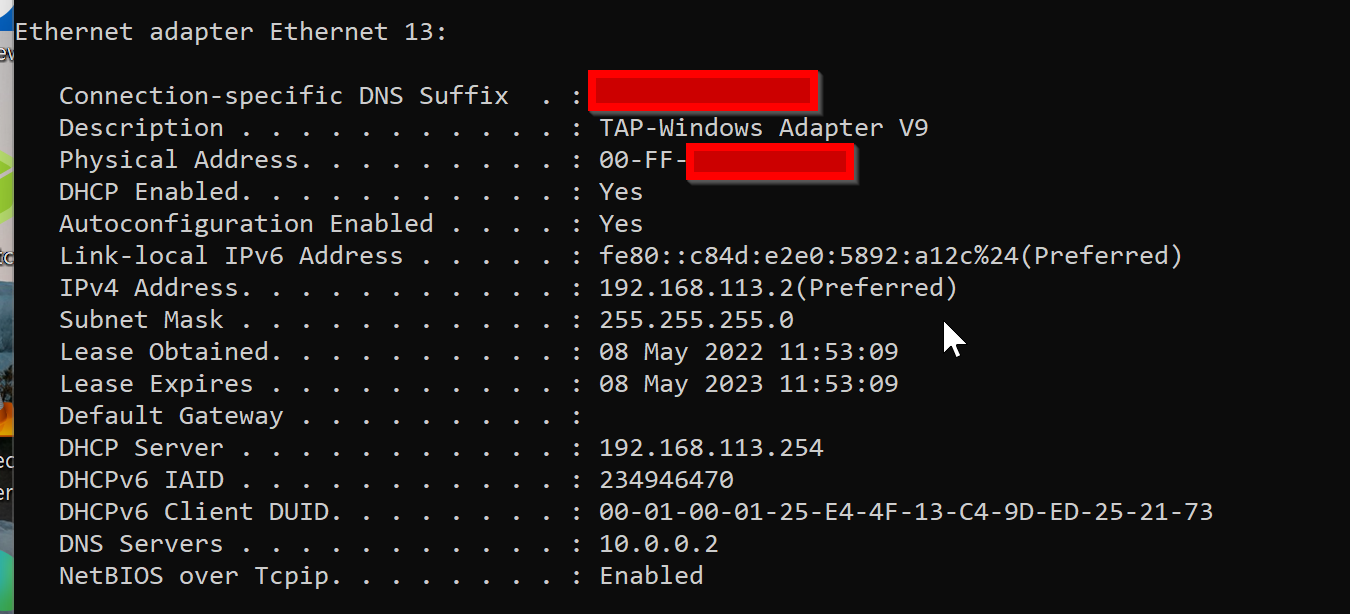Click the blue desktop icon beside the heading
Viewport: 1350px width, 614px height.
[5, 12]
